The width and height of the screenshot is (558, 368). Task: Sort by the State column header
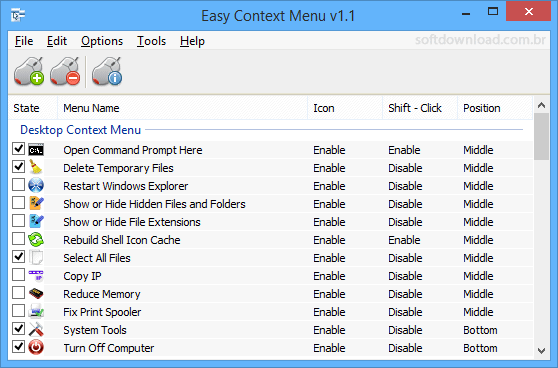pyautogui.click(x=33, y=108)
